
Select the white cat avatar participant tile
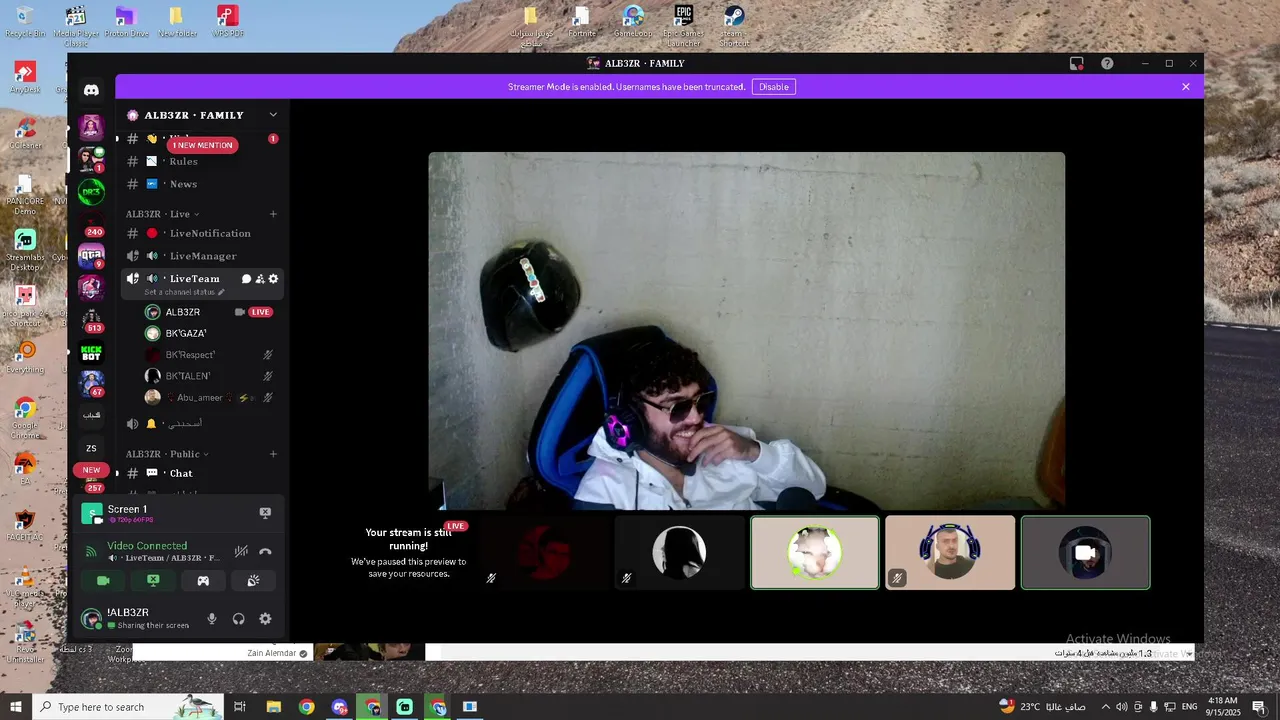(x=815, y=552)
